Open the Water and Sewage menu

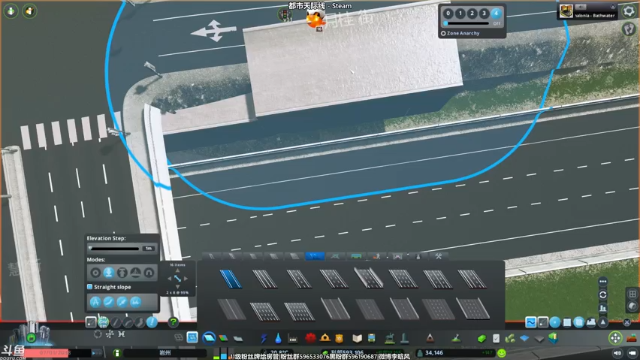278,338
